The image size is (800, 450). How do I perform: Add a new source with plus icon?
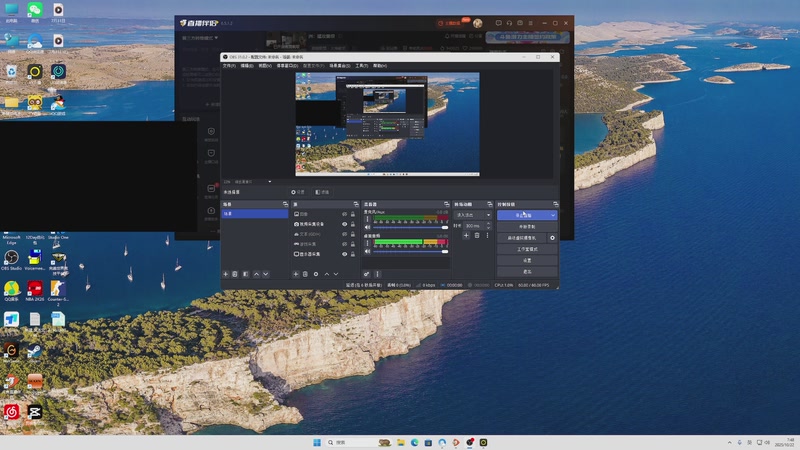coord(295,273)
